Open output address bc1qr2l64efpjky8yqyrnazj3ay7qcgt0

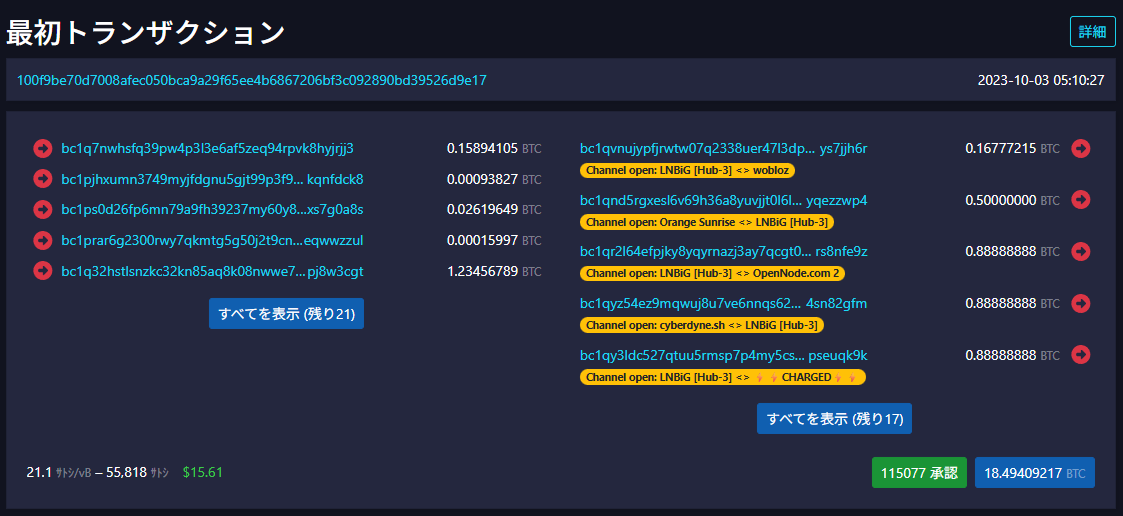click(723, 251)
